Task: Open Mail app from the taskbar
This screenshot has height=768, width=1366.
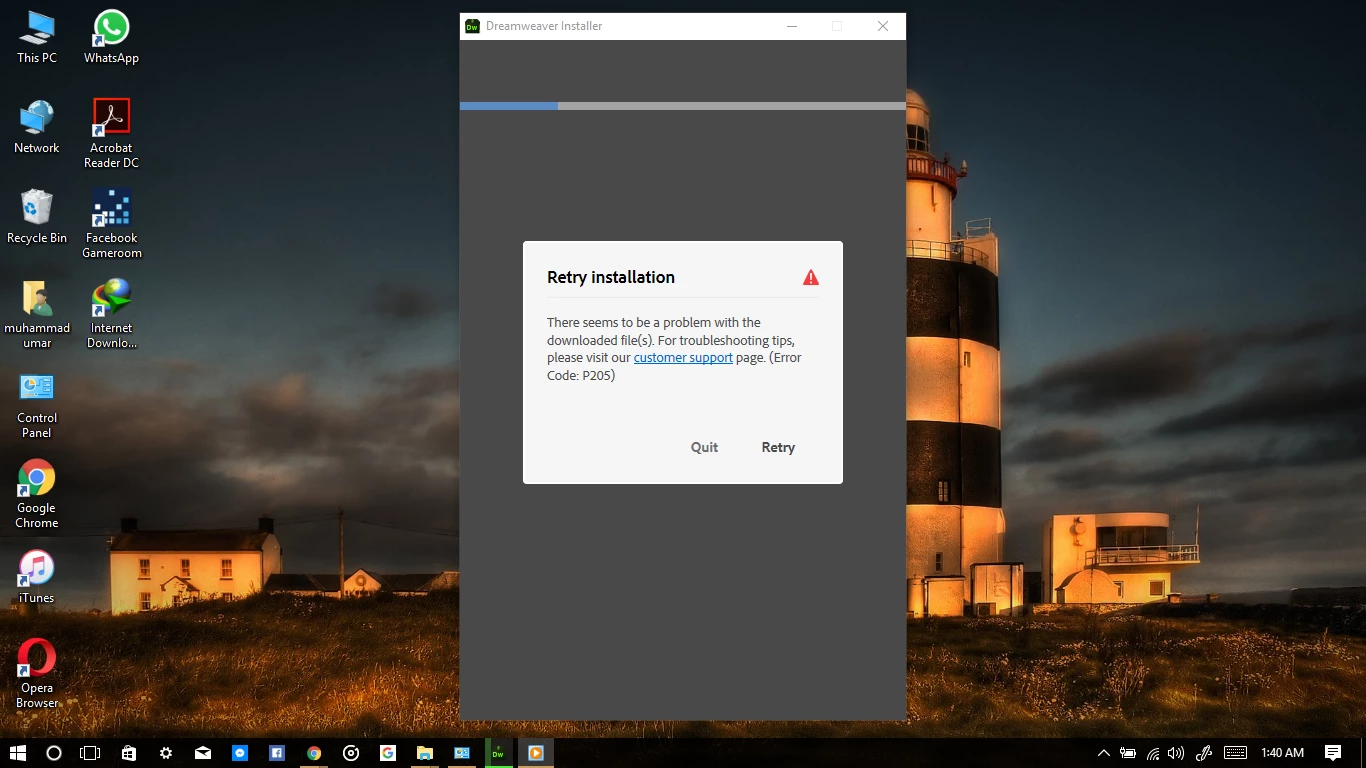Action: tap(203, 753)
